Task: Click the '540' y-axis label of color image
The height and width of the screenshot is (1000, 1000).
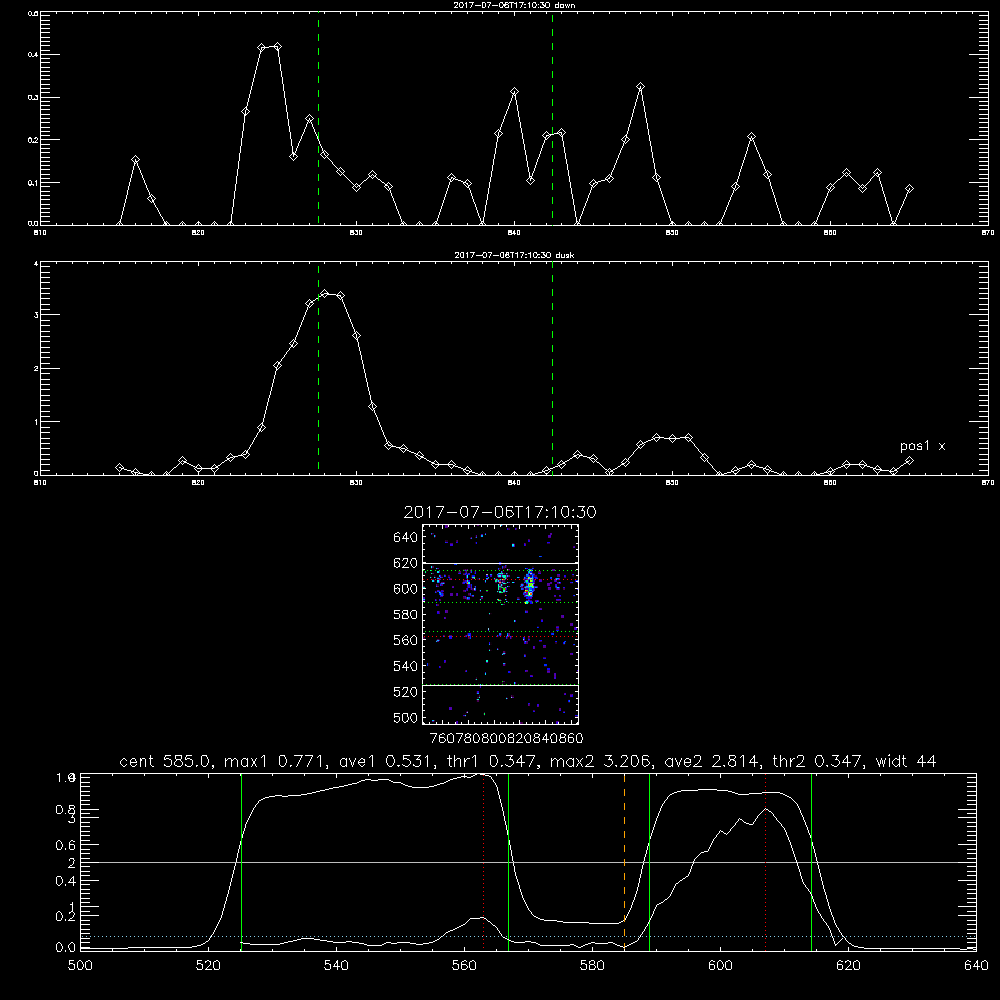Action: click(x=406, y=666)
